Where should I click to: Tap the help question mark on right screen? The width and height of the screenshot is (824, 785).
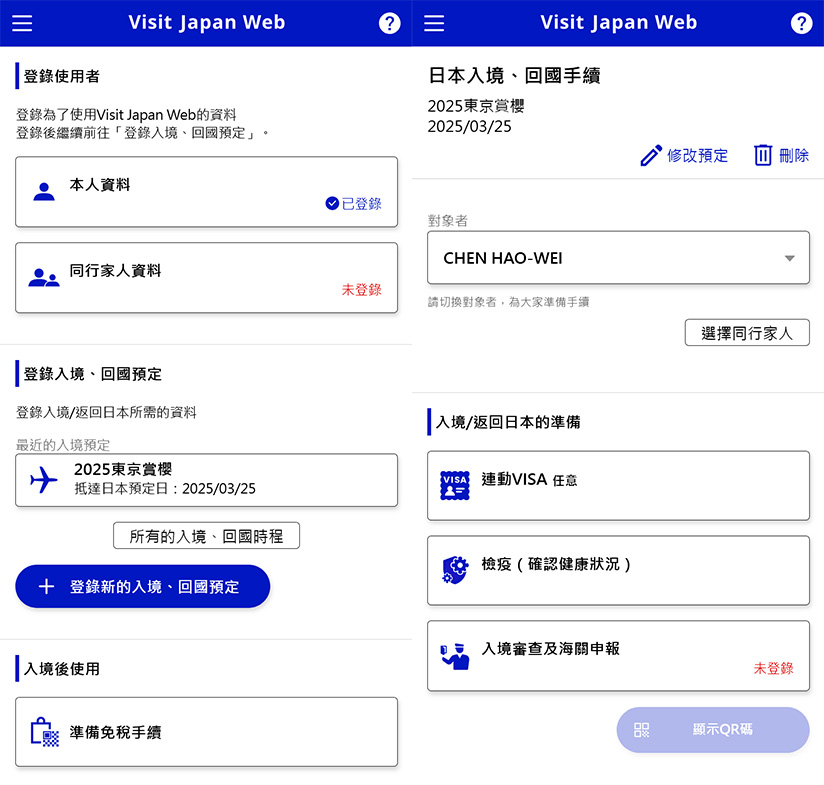tap(801, 23)
